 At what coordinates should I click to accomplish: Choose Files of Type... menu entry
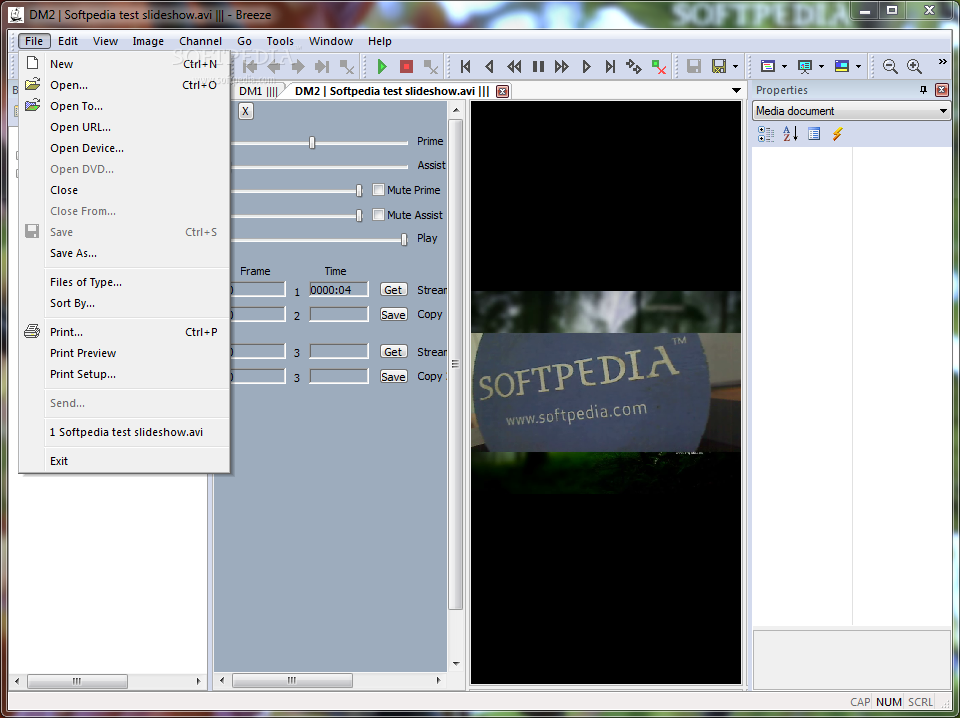pyautogui.click(x=124, y=282)
